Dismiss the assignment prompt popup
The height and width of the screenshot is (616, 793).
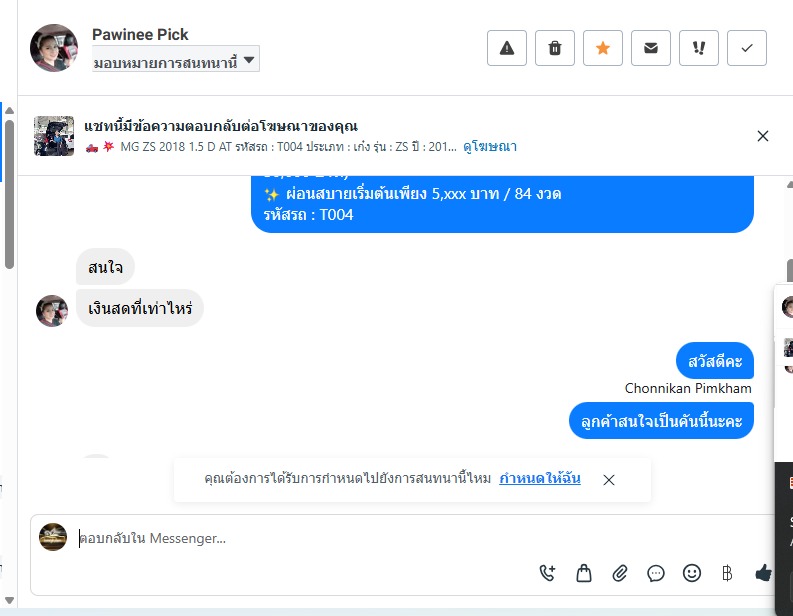[x=609, y=480]
